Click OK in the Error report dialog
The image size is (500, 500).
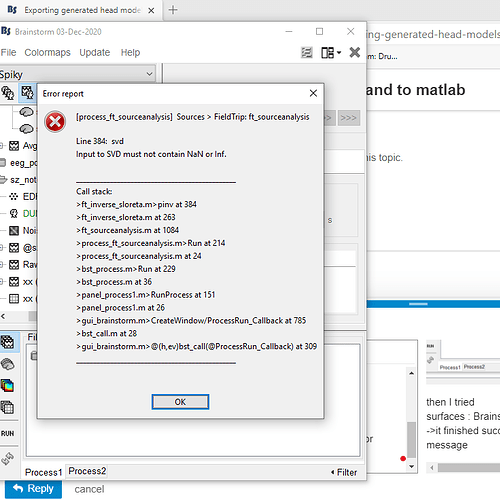(180, 402)
